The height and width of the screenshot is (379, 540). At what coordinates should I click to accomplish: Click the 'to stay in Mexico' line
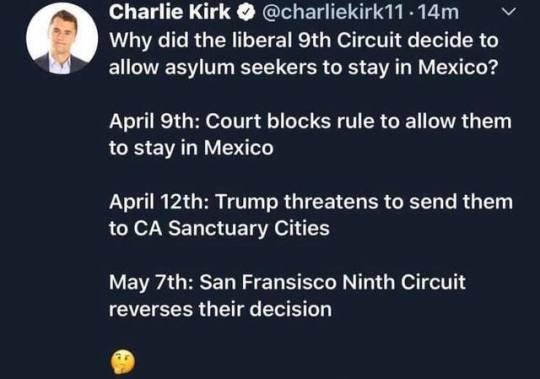coord(191,148)
